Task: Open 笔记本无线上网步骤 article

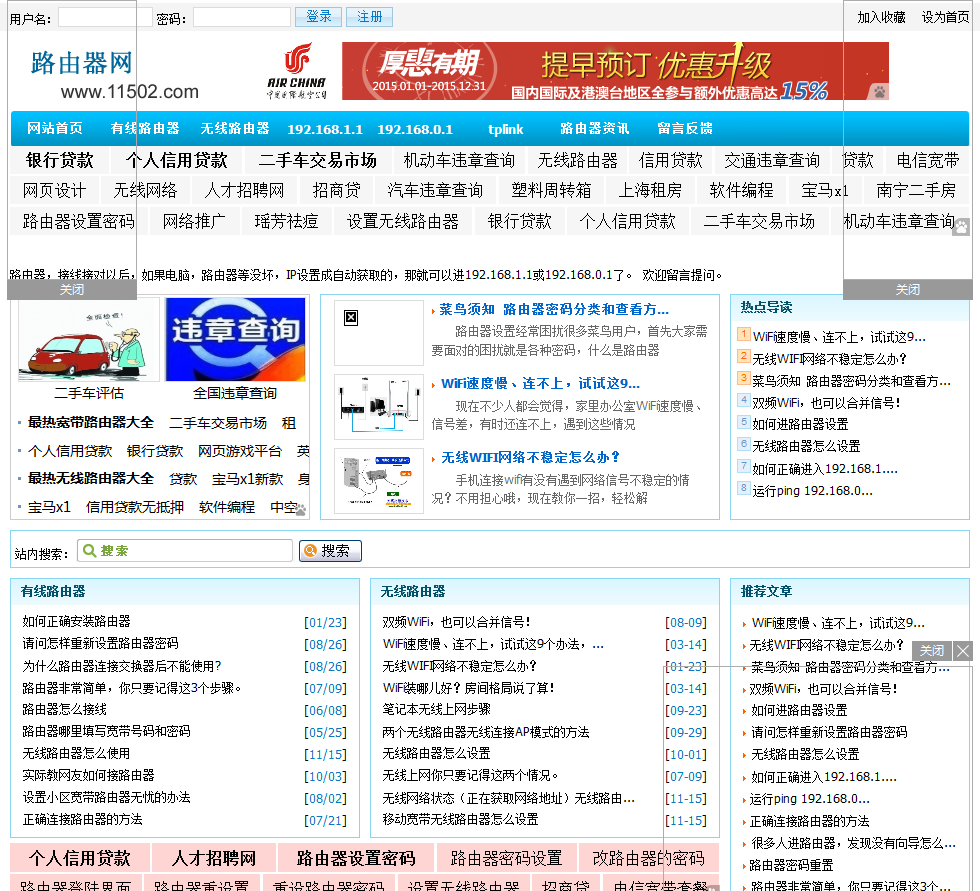Action: tap(436, 709)
